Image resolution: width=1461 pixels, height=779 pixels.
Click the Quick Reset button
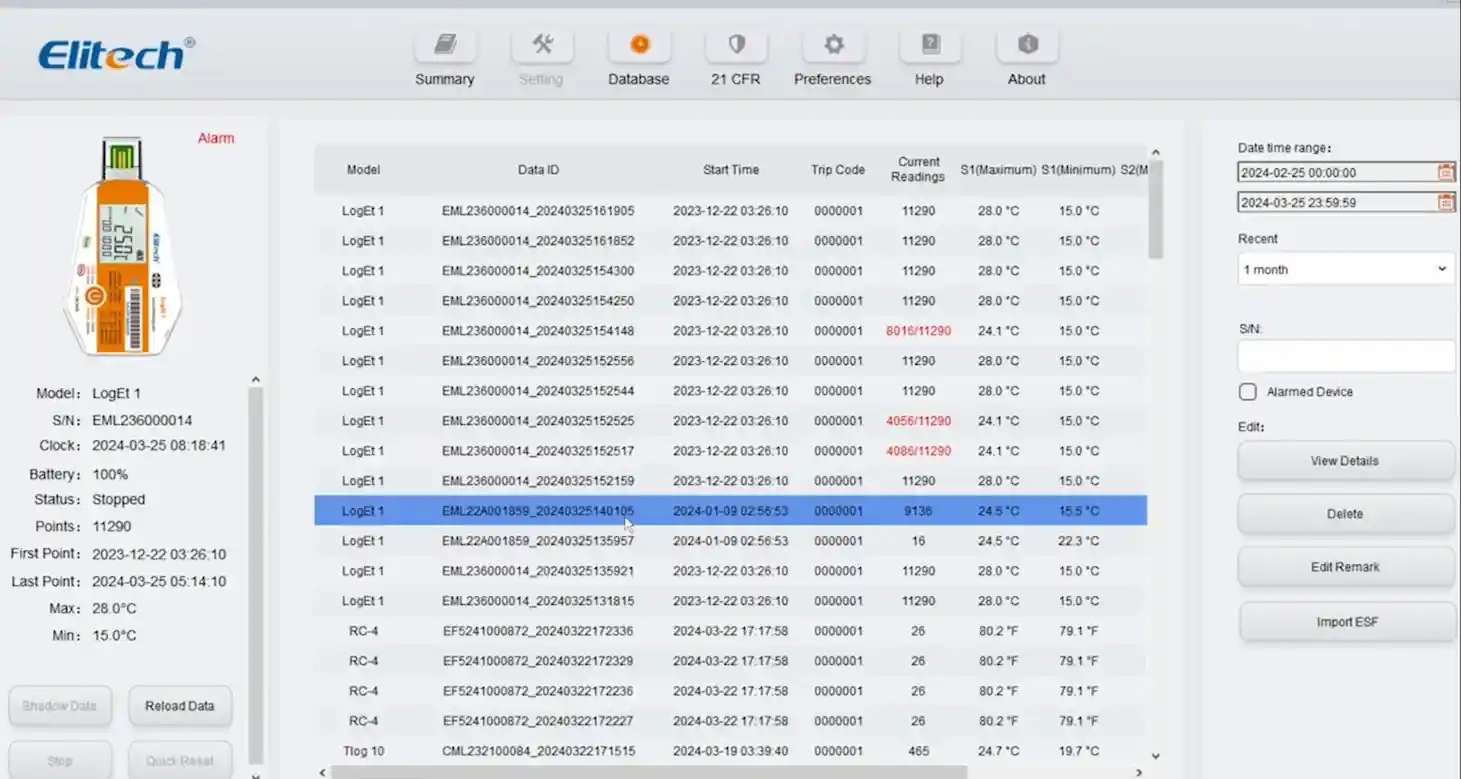pos(180,761)
